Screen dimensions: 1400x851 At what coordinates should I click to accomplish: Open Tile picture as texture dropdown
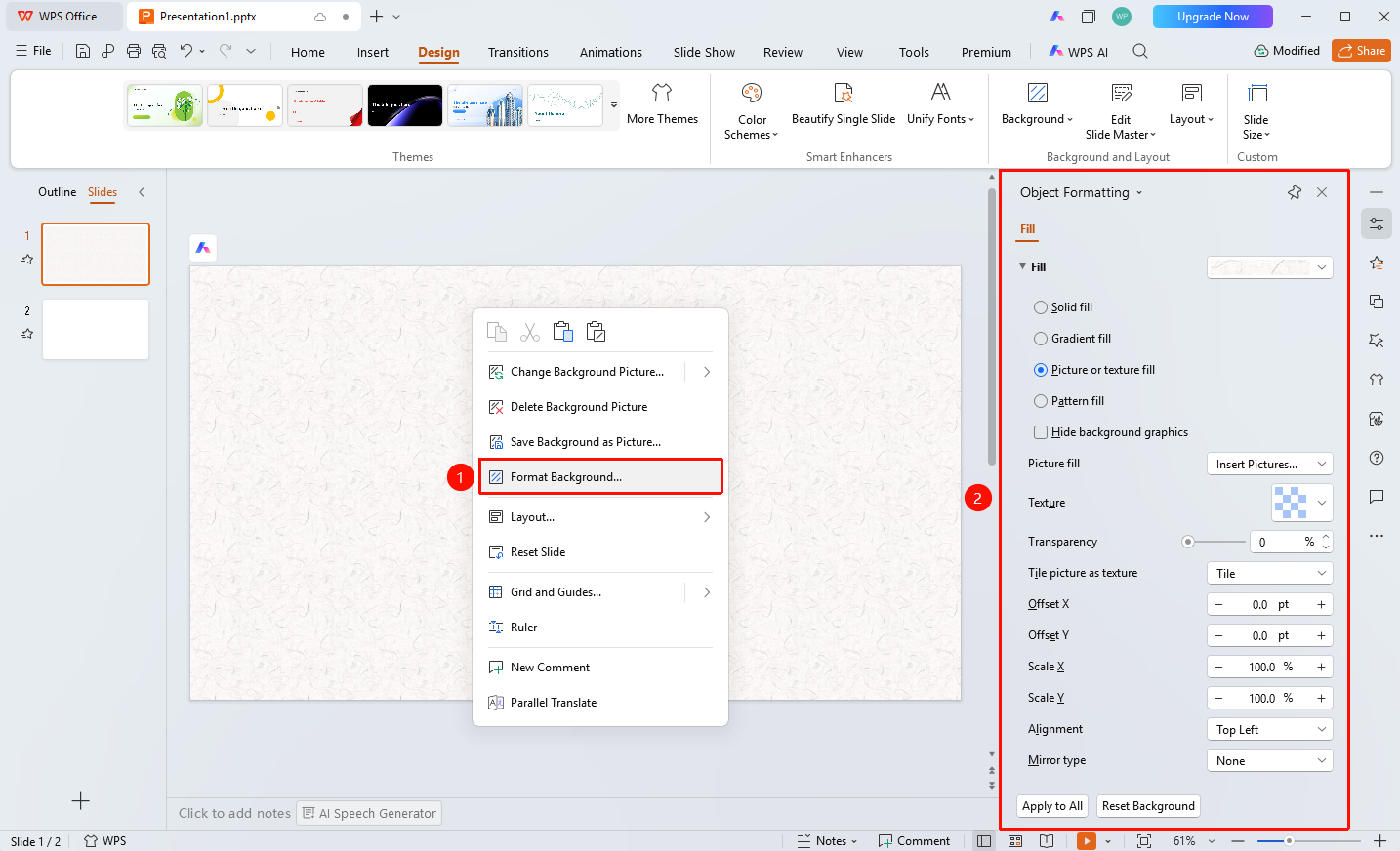pyautogui.click(x=1270, y=573)
